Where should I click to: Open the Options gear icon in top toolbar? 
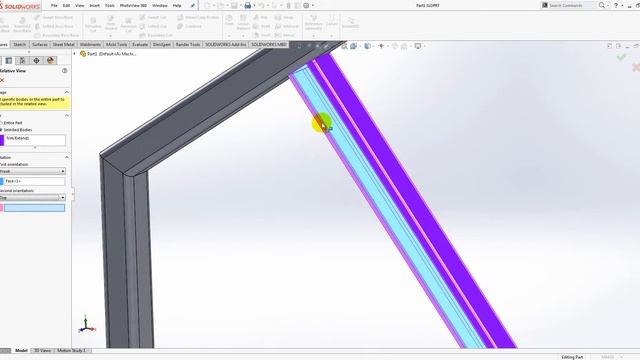pyautogui.click(x=306, y=6)
